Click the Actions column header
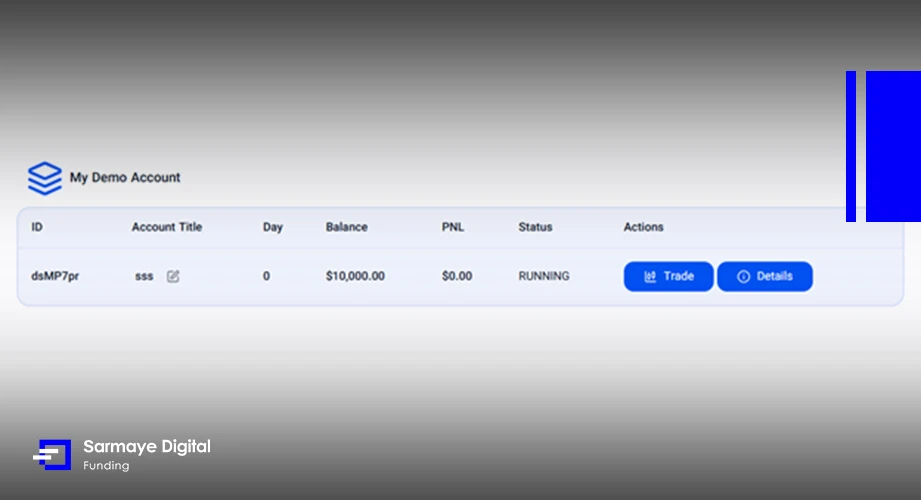Screen dimensions: 921x500 coord(643,227)
